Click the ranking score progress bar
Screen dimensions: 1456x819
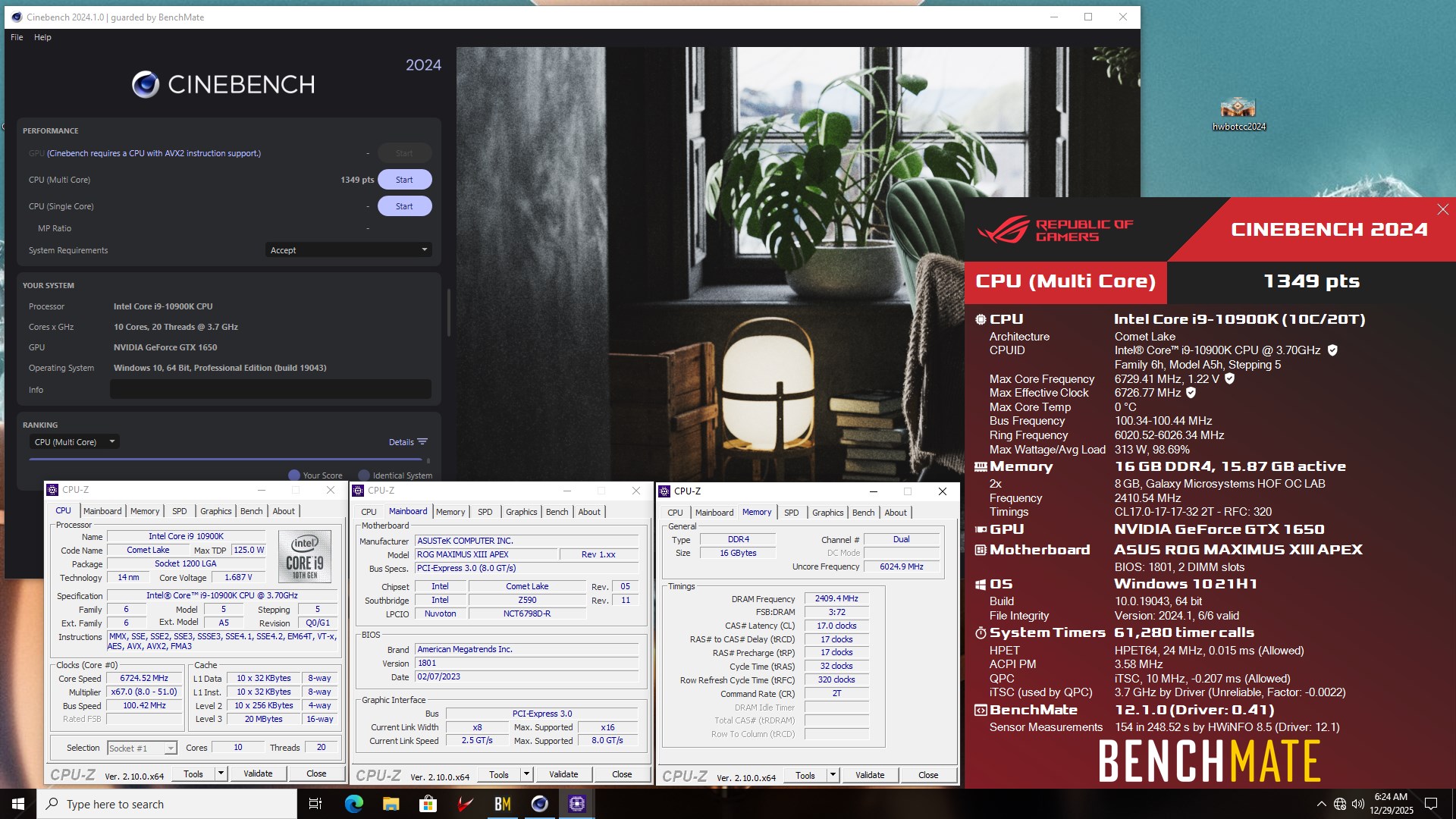[x=225, y=460]
